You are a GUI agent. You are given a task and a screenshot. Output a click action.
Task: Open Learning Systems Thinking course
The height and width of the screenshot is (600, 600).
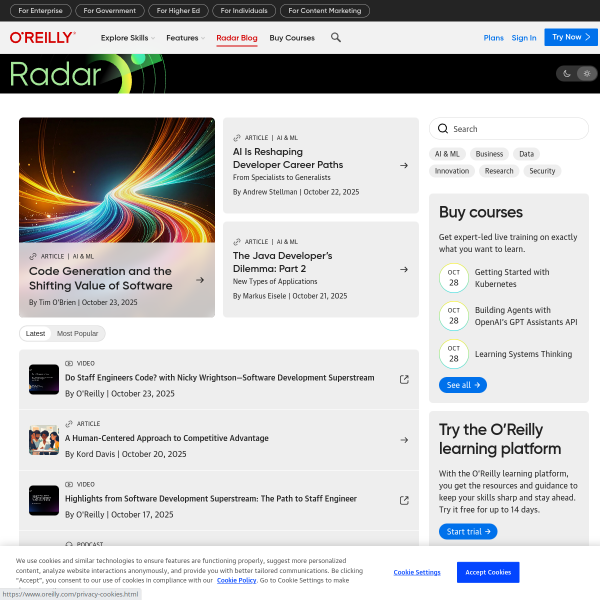pos(523,354)
